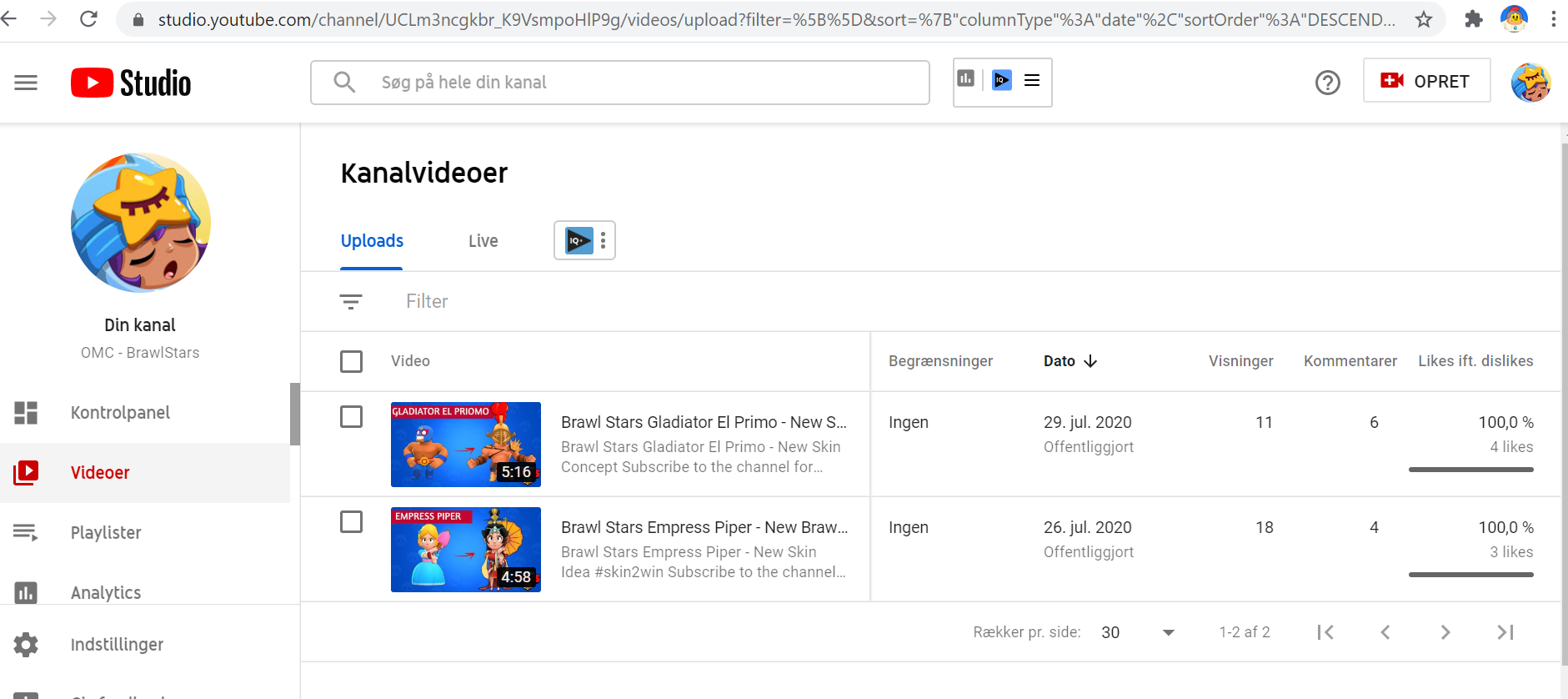Click the Visninger column header

tap(1241, 361)
